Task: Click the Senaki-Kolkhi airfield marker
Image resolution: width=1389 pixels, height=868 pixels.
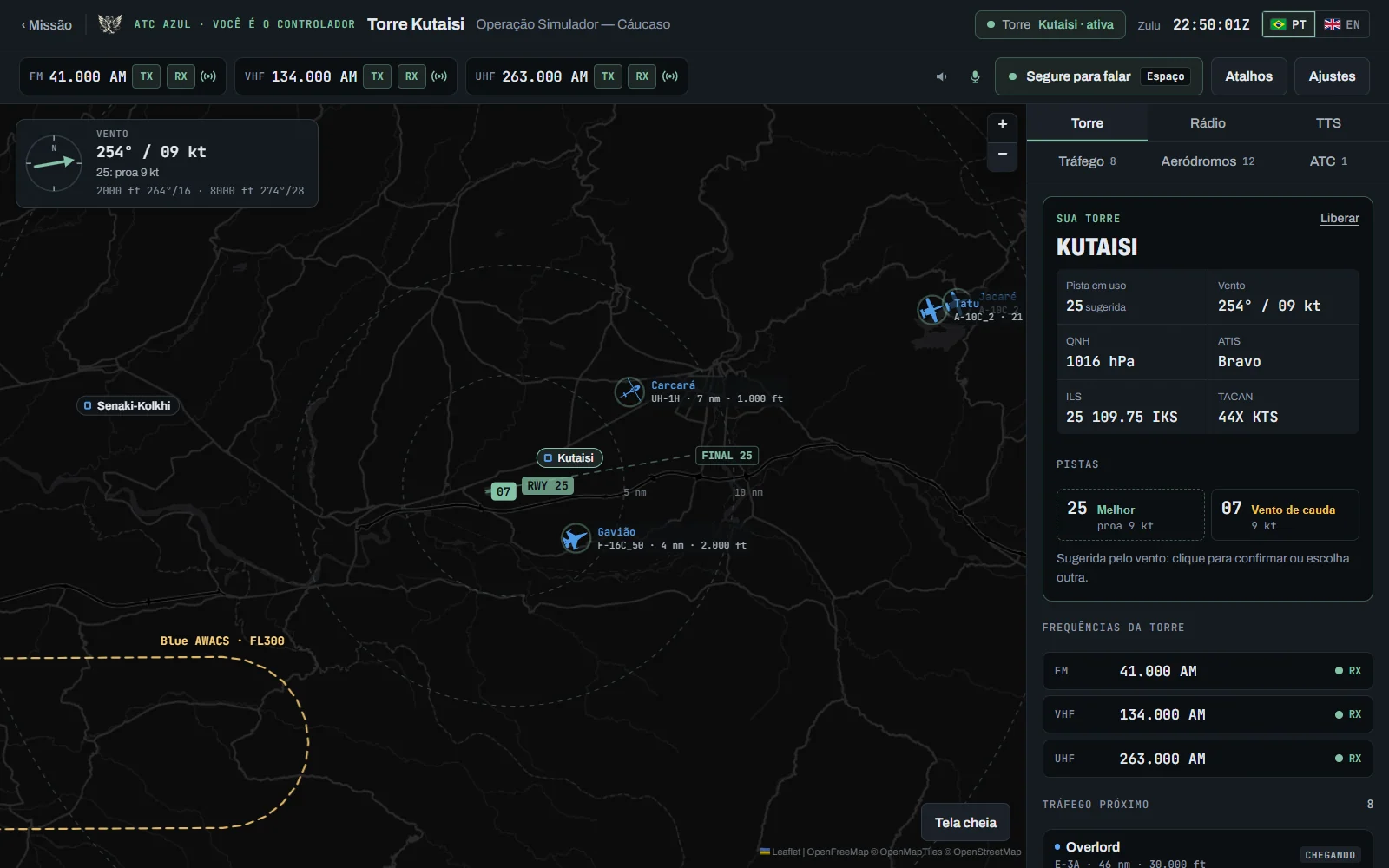Action: 128,405
